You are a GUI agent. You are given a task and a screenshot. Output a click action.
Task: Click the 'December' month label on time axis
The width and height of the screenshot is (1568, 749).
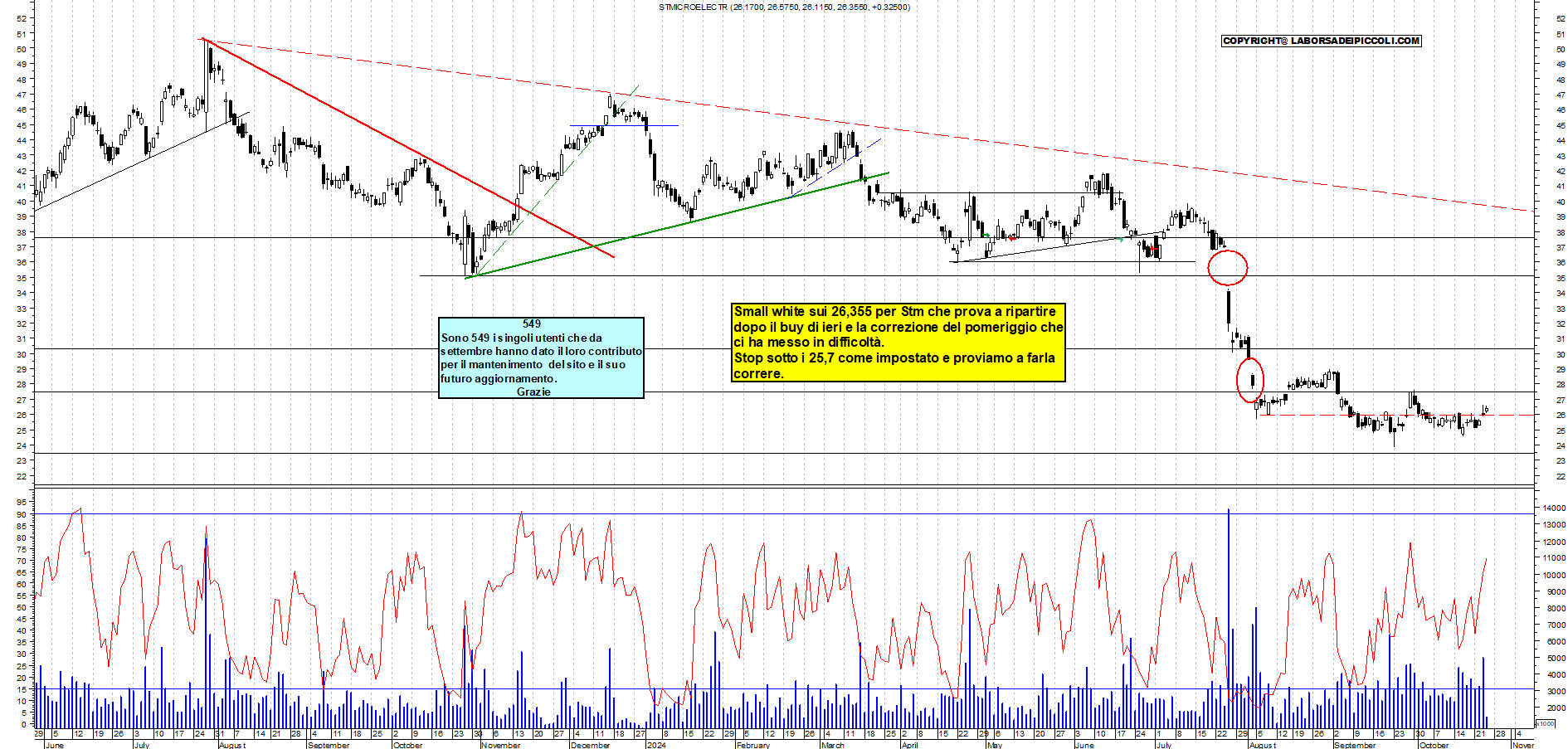click(x=590, y=745)
